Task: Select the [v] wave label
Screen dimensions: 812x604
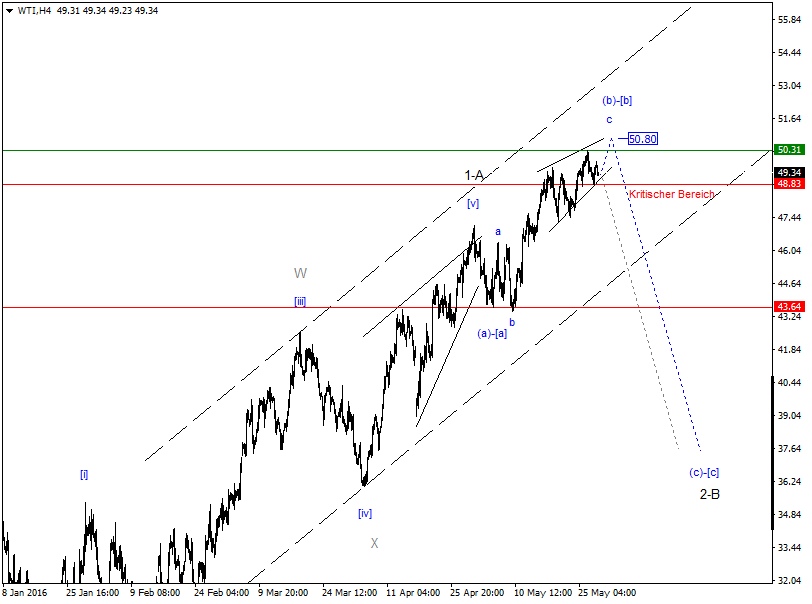Action: pos(473,204)
